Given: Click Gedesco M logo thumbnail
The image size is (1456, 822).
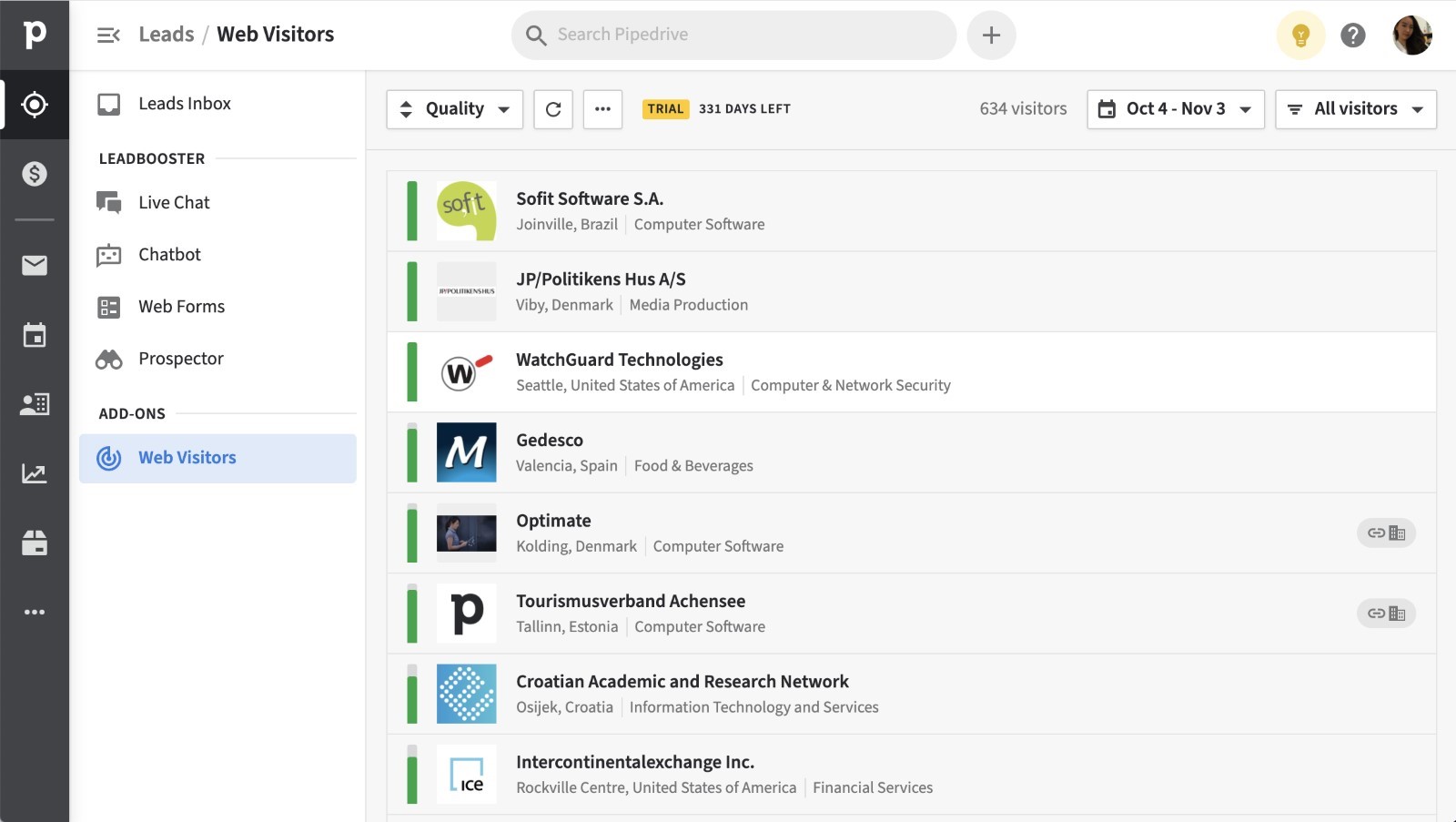Looking at the screenshot, I should [x=466, y=452].
